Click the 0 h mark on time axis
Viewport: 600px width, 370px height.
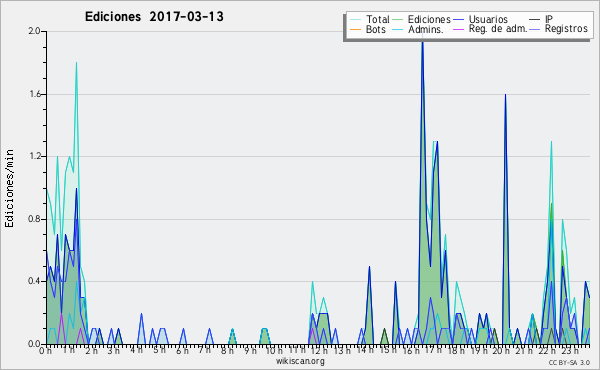pyautogui.click(x=45, y=350)
